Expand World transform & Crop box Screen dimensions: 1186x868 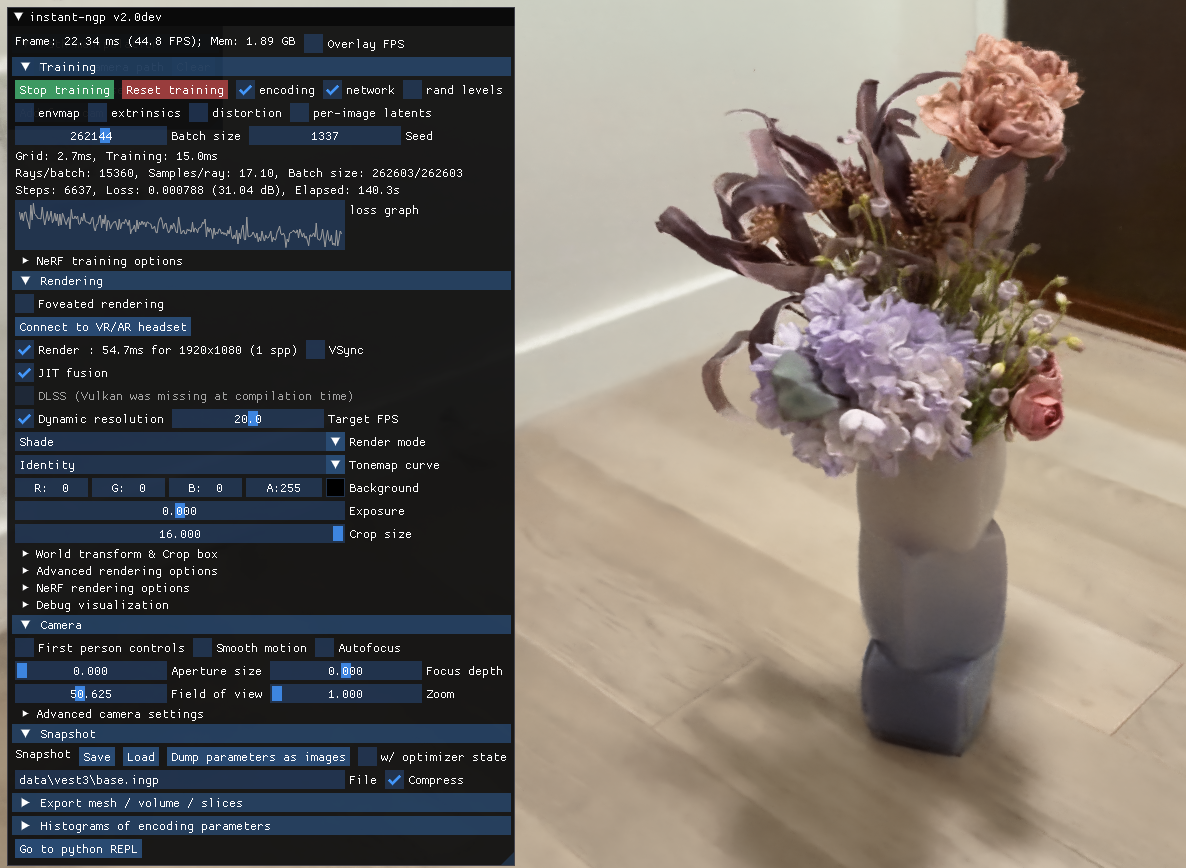[120, 554]
